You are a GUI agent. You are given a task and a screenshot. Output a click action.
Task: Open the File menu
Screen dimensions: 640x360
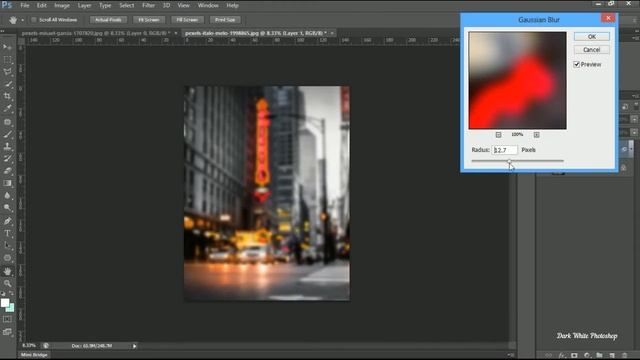tap(25, 5)
